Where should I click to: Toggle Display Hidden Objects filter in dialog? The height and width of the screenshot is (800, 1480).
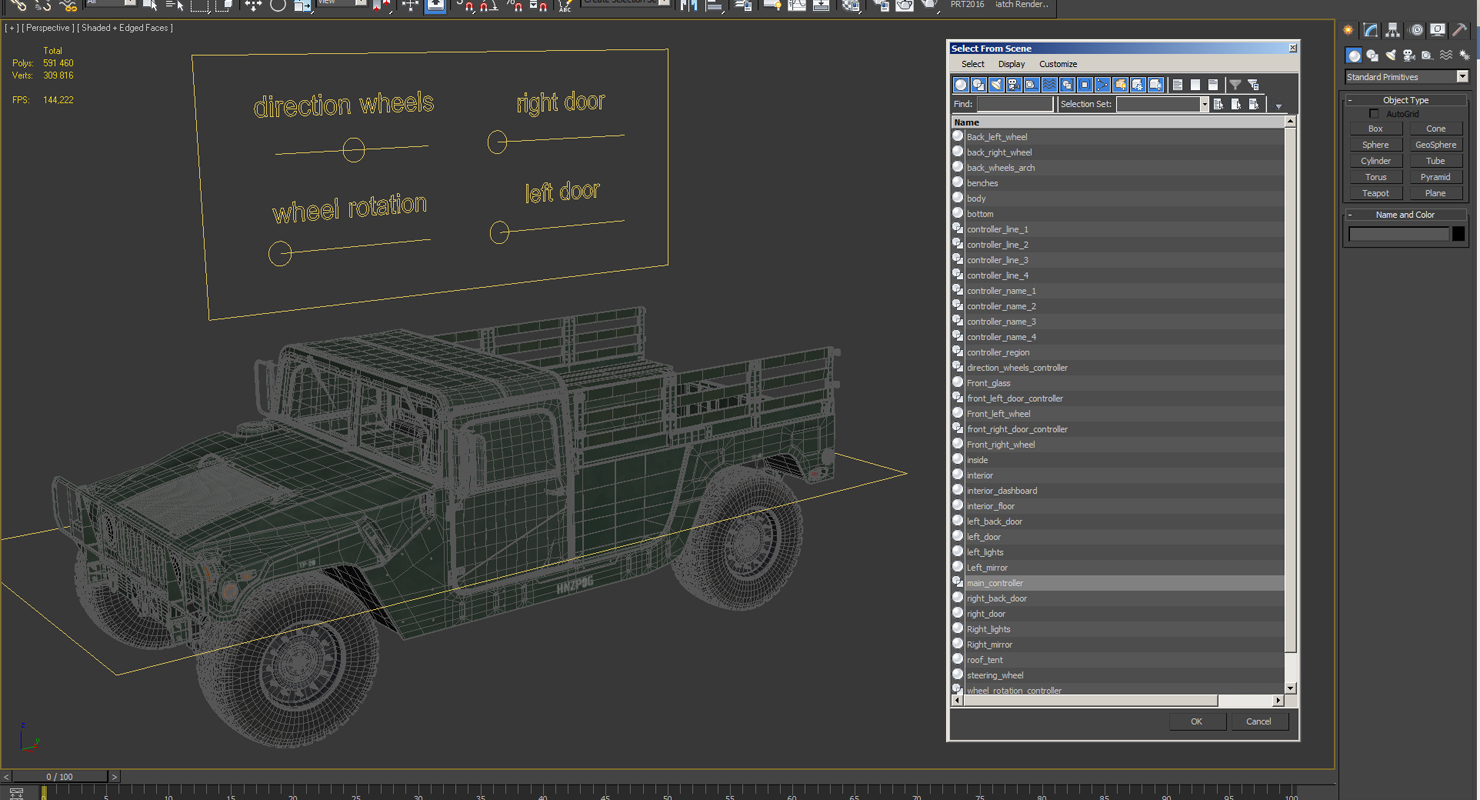pyautogui.click(x=1156, y=85)
